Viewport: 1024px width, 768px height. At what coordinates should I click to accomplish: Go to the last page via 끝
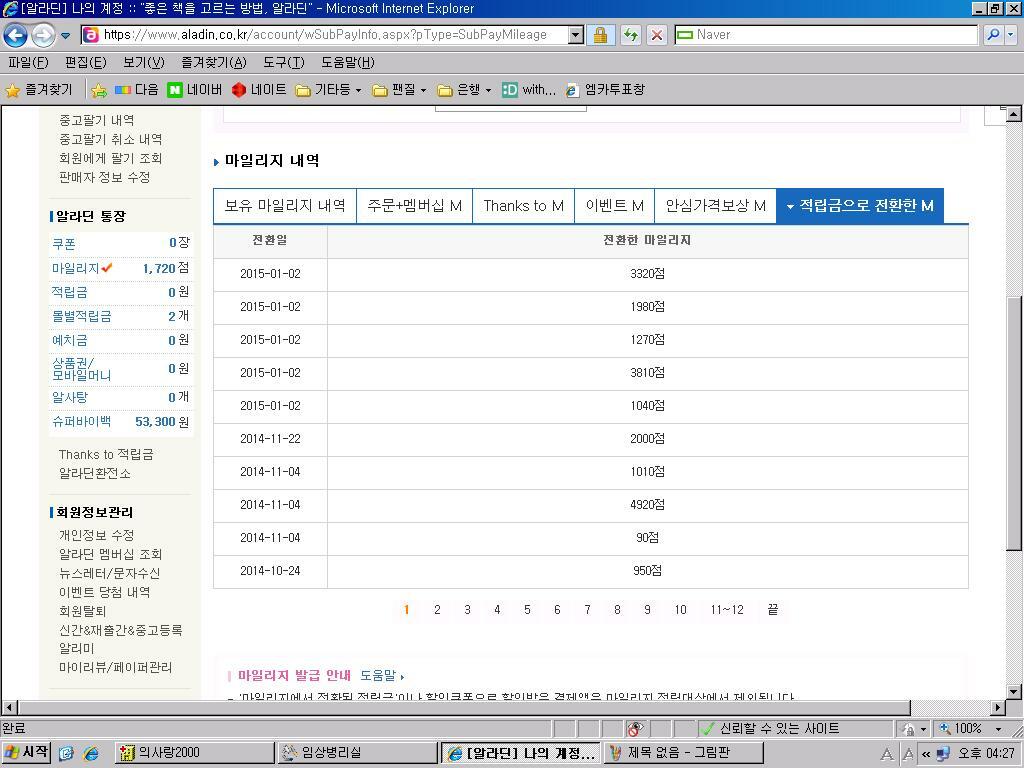[x=773, y=610]
